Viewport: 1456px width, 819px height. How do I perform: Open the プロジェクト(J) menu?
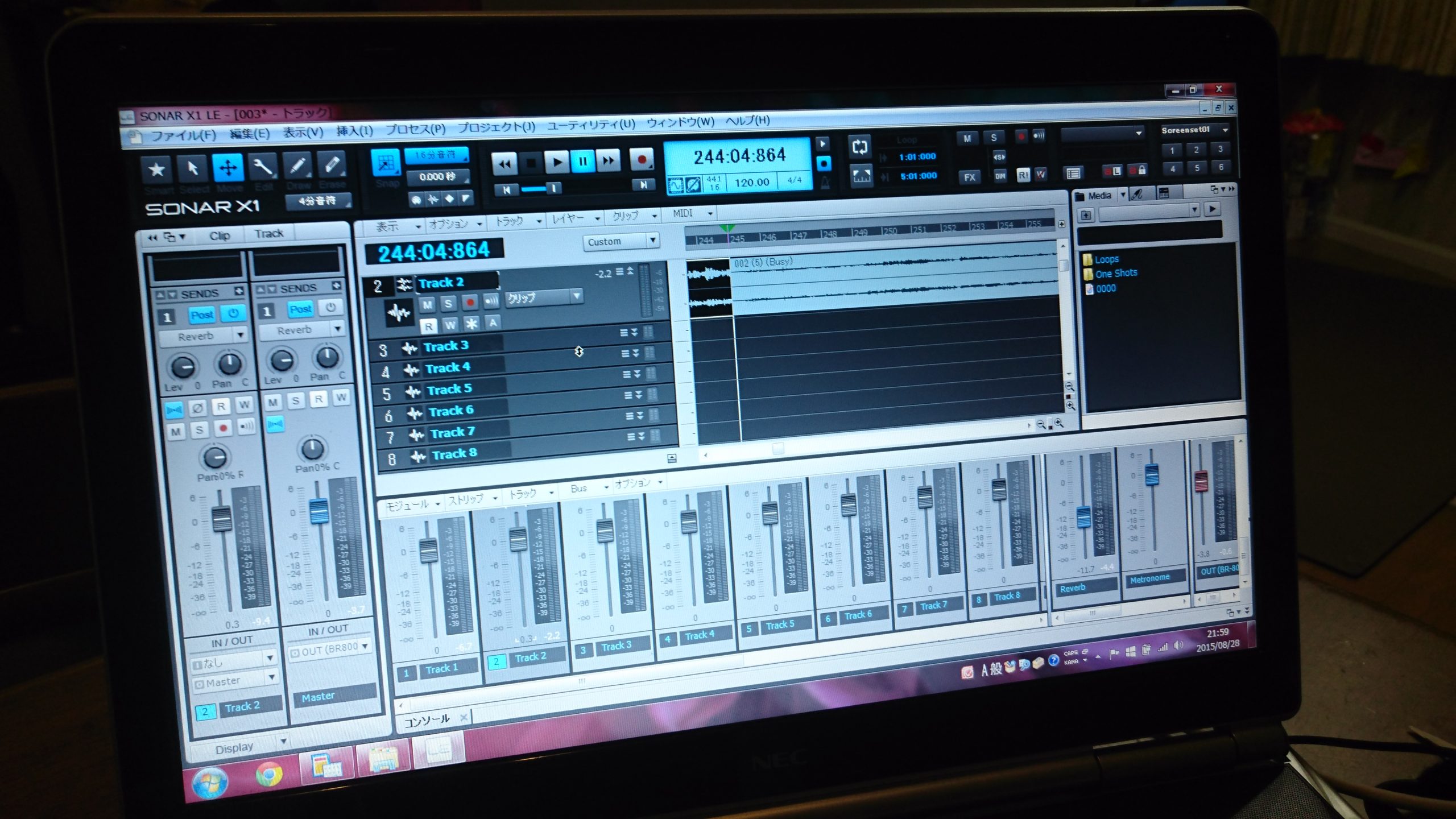[496, 127]
